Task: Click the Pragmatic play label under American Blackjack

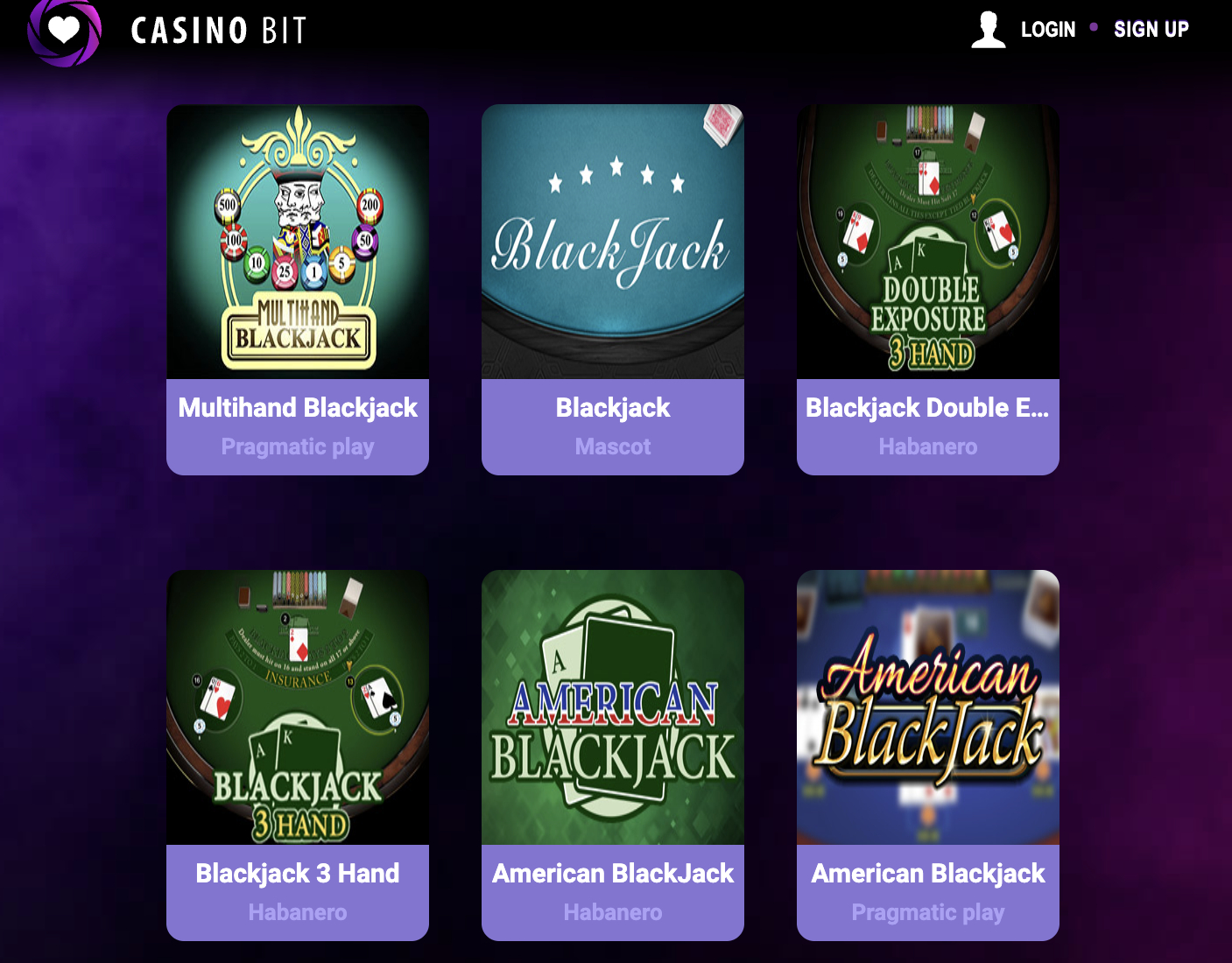Action: pos(928,913)
